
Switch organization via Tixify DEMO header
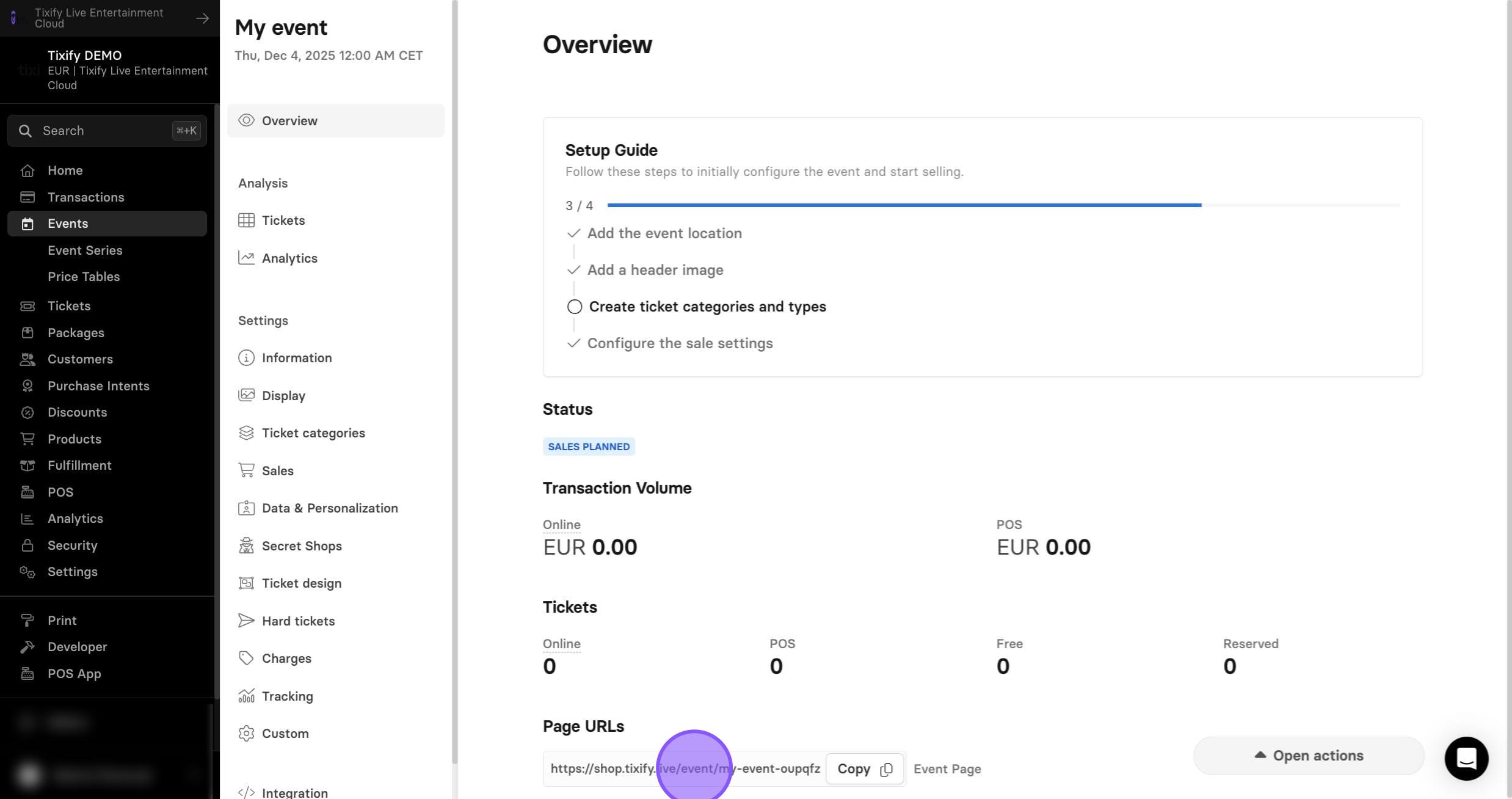click(110, 70)
